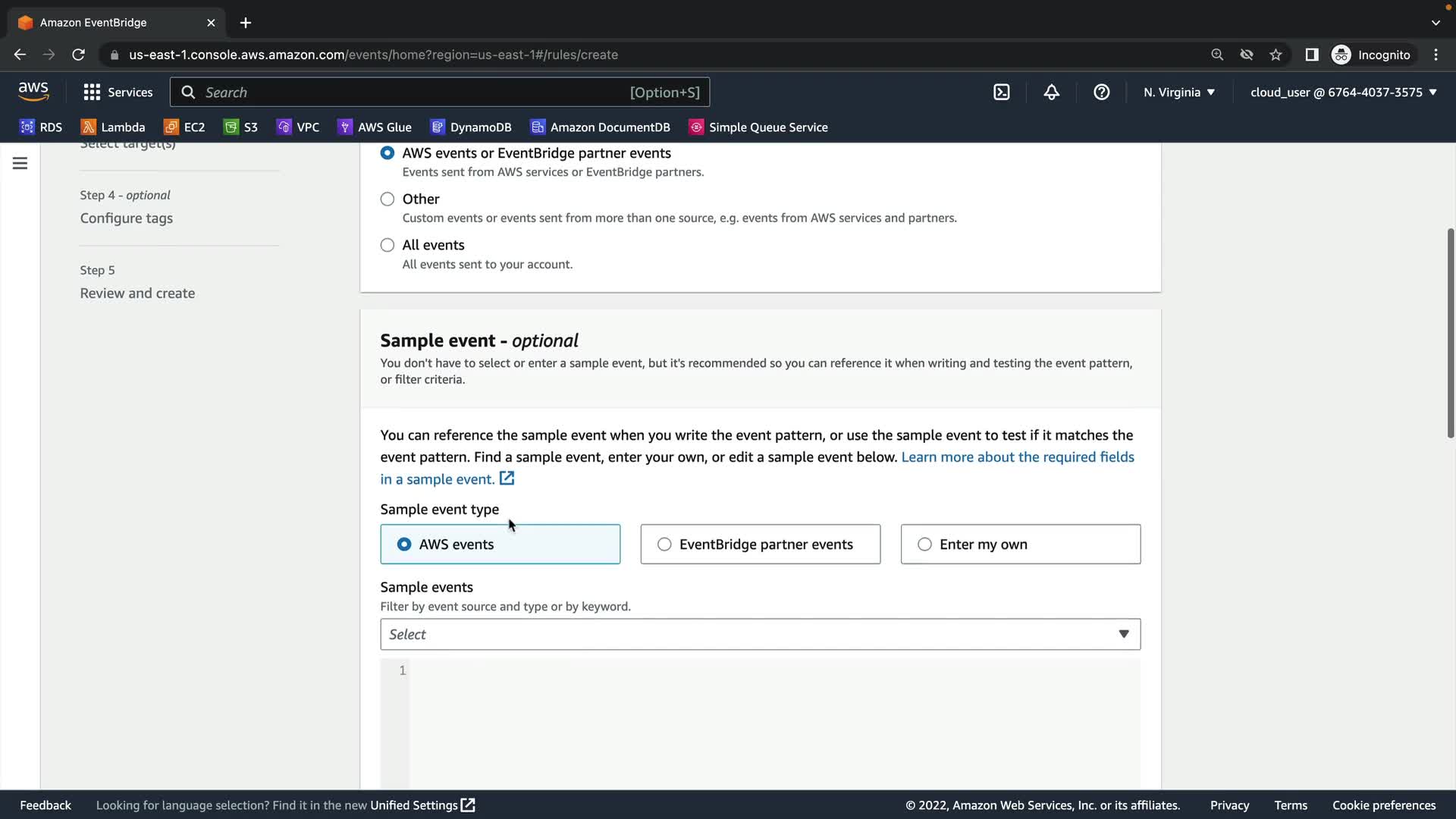Open the Services grid menu
This screenshot has height=819, width=1456.
point(118,93)
